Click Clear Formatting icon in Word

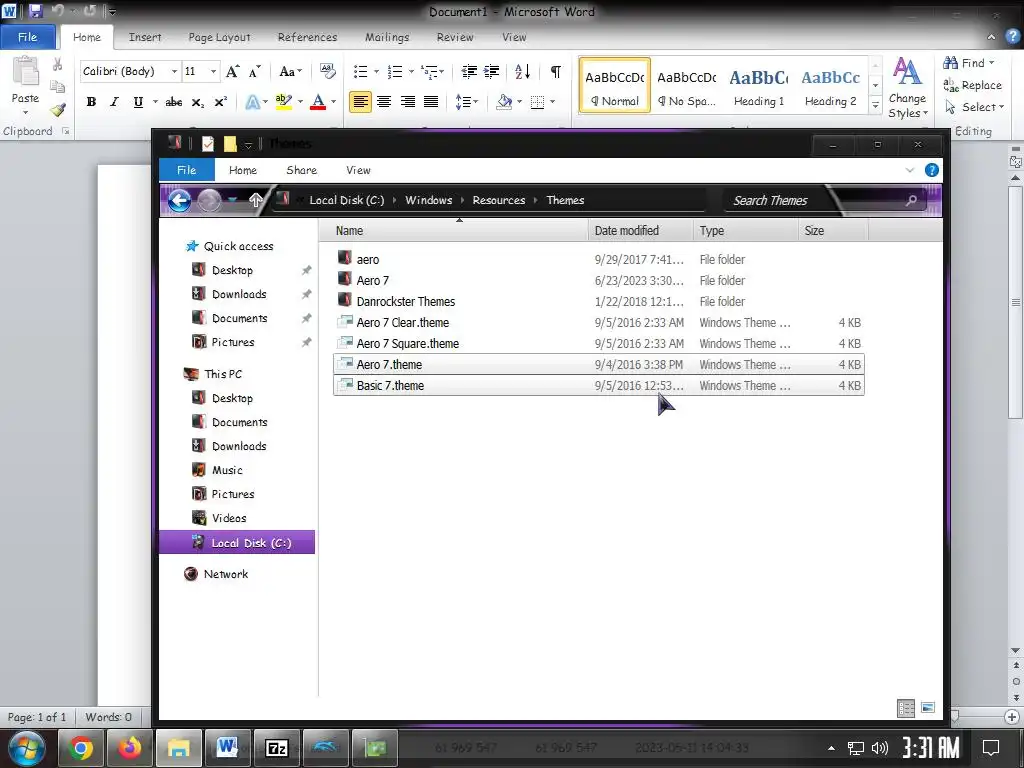[x=327, y=71]
